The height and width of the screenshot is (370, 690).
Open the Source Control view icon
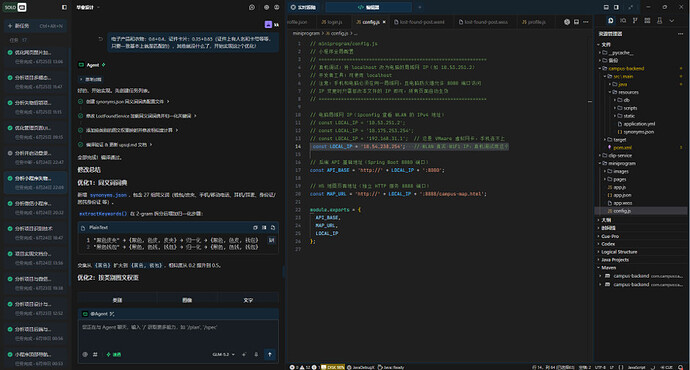[635, 21]
